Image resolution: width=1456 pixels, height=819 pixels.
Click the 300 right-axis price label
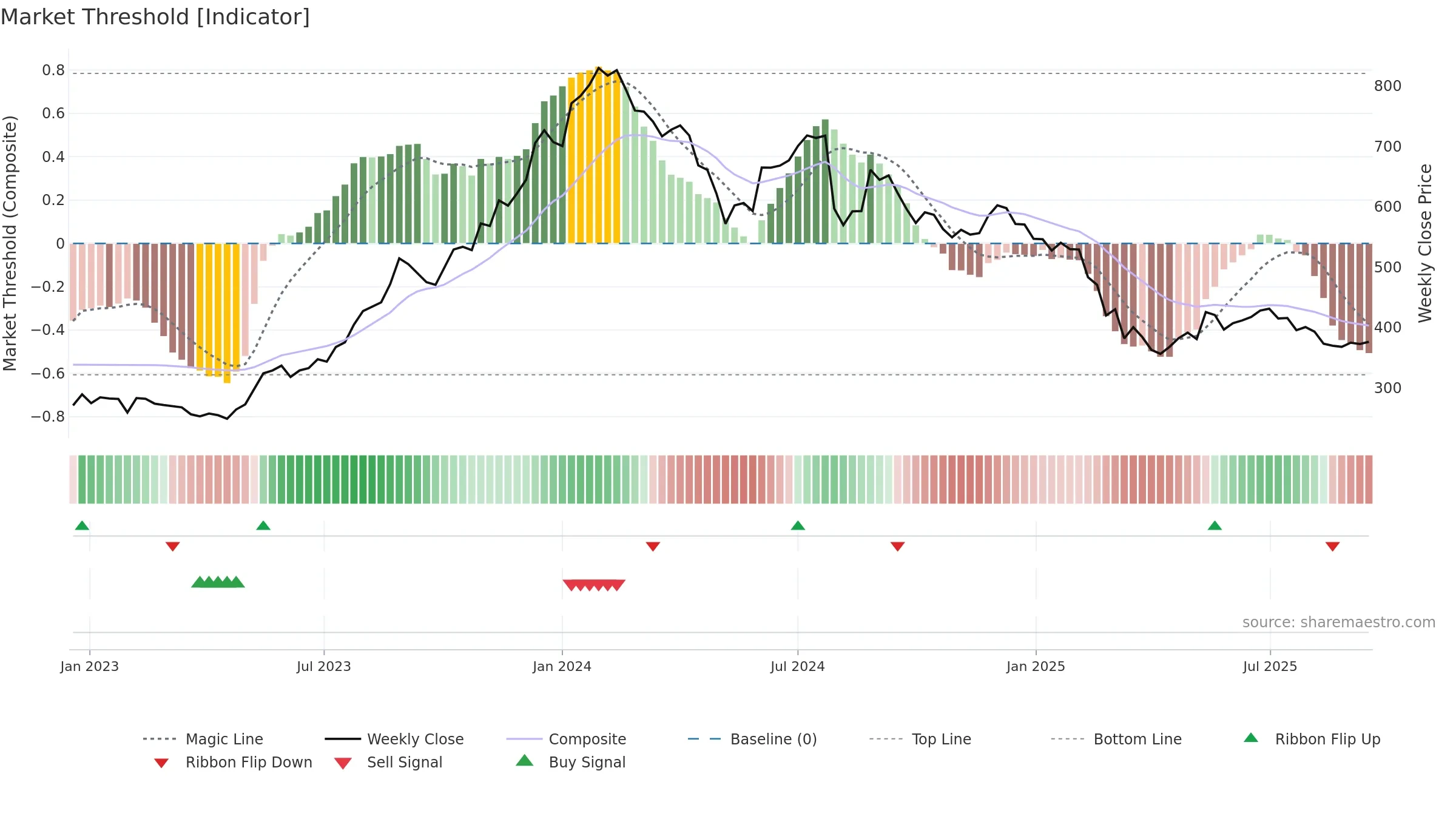(1388, 388)
